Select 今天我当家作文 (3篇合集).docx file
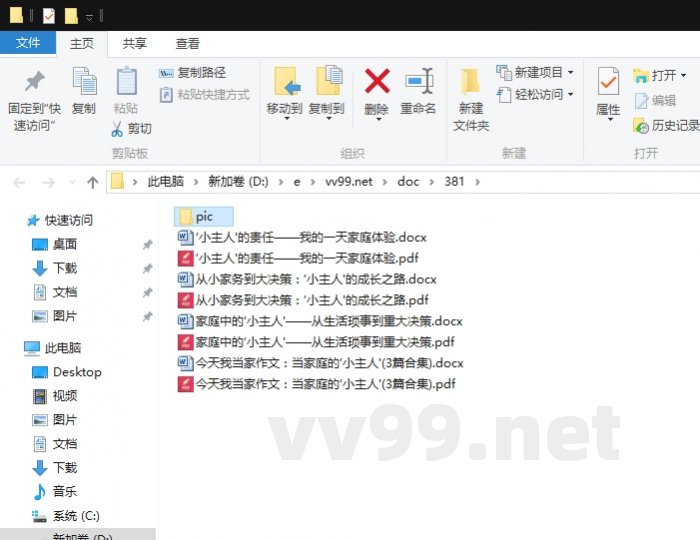 (x=321, y=363)
